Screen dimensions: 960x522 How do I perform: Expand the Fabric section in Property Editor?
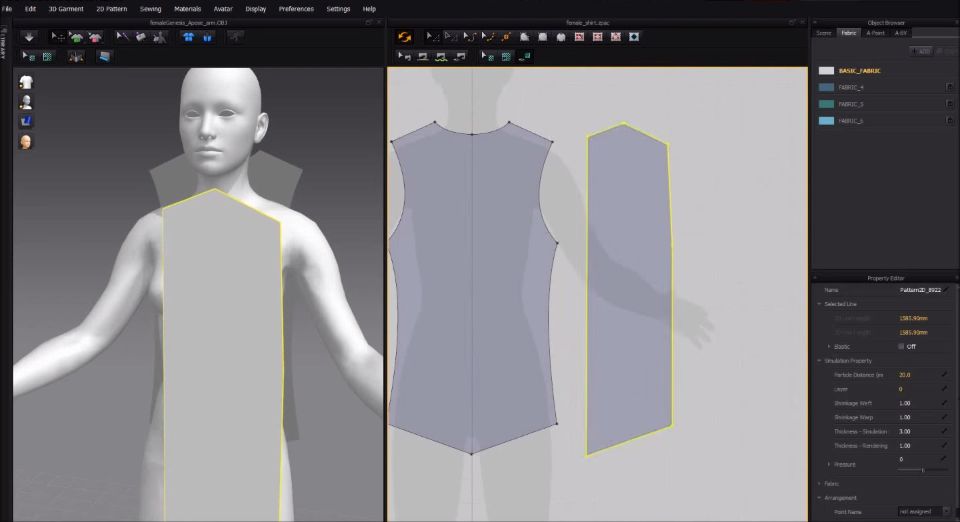click(820, 483)
